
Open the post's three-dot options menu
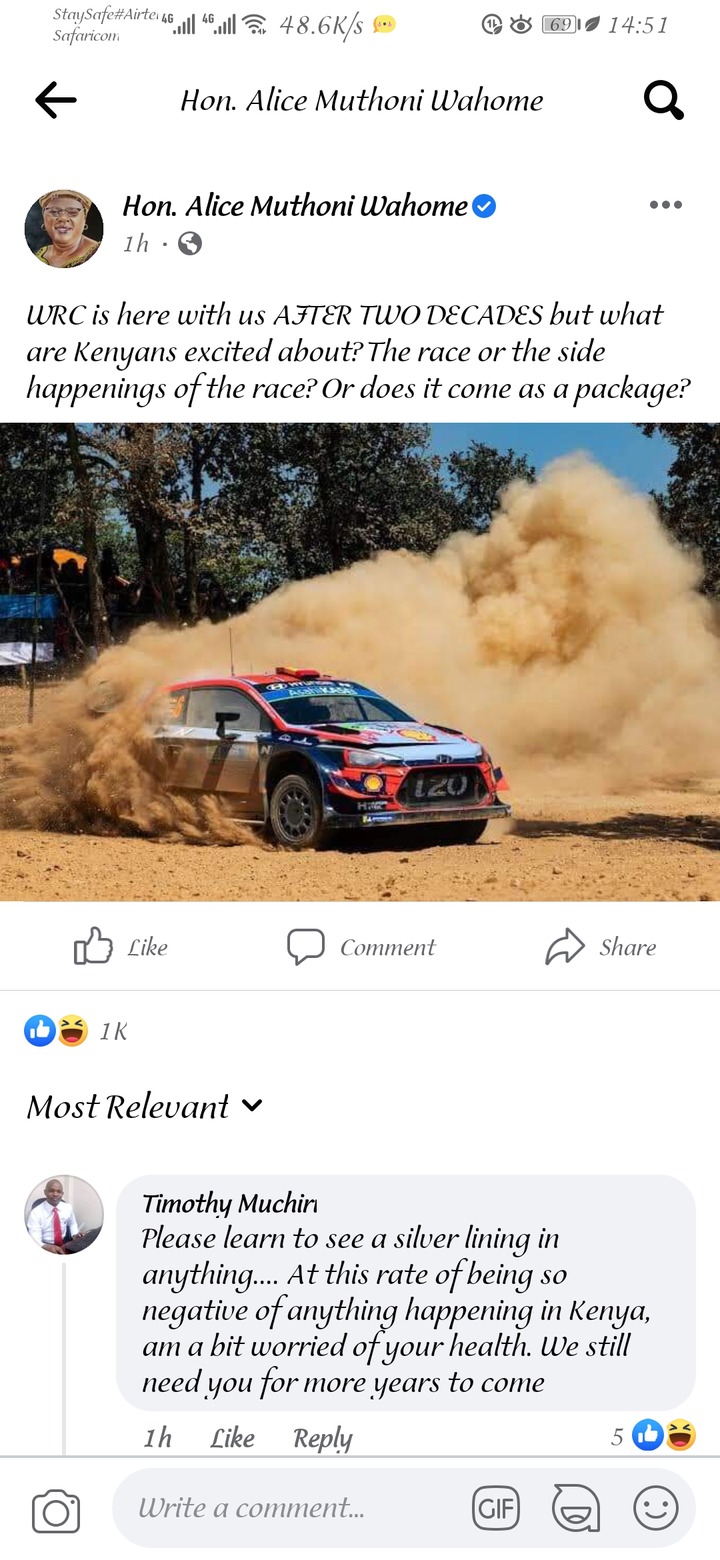pos(665,205)
